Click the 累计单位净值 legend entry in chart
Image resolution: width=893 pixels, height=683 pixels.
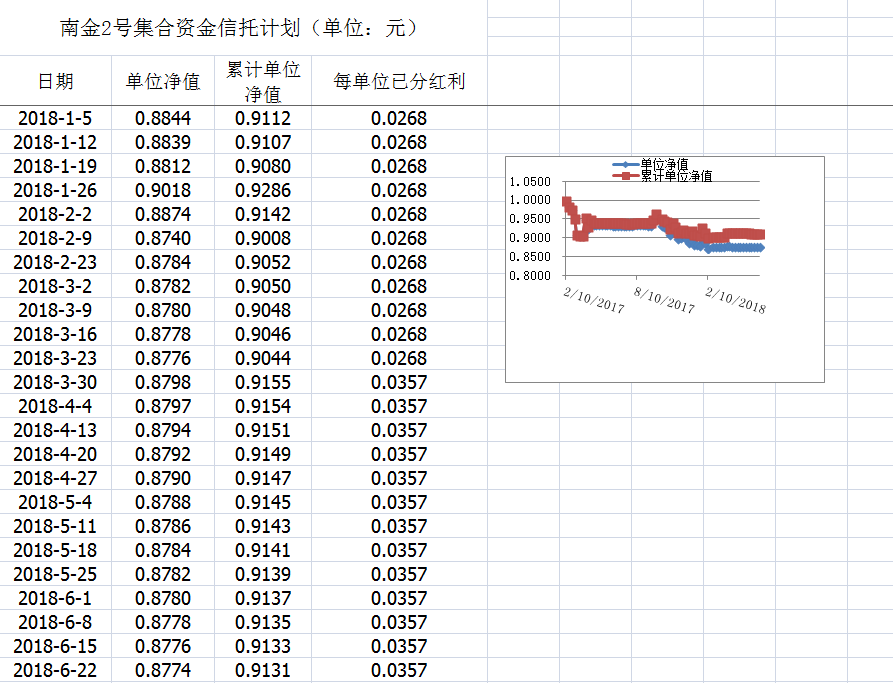click(x=668, y=175)
